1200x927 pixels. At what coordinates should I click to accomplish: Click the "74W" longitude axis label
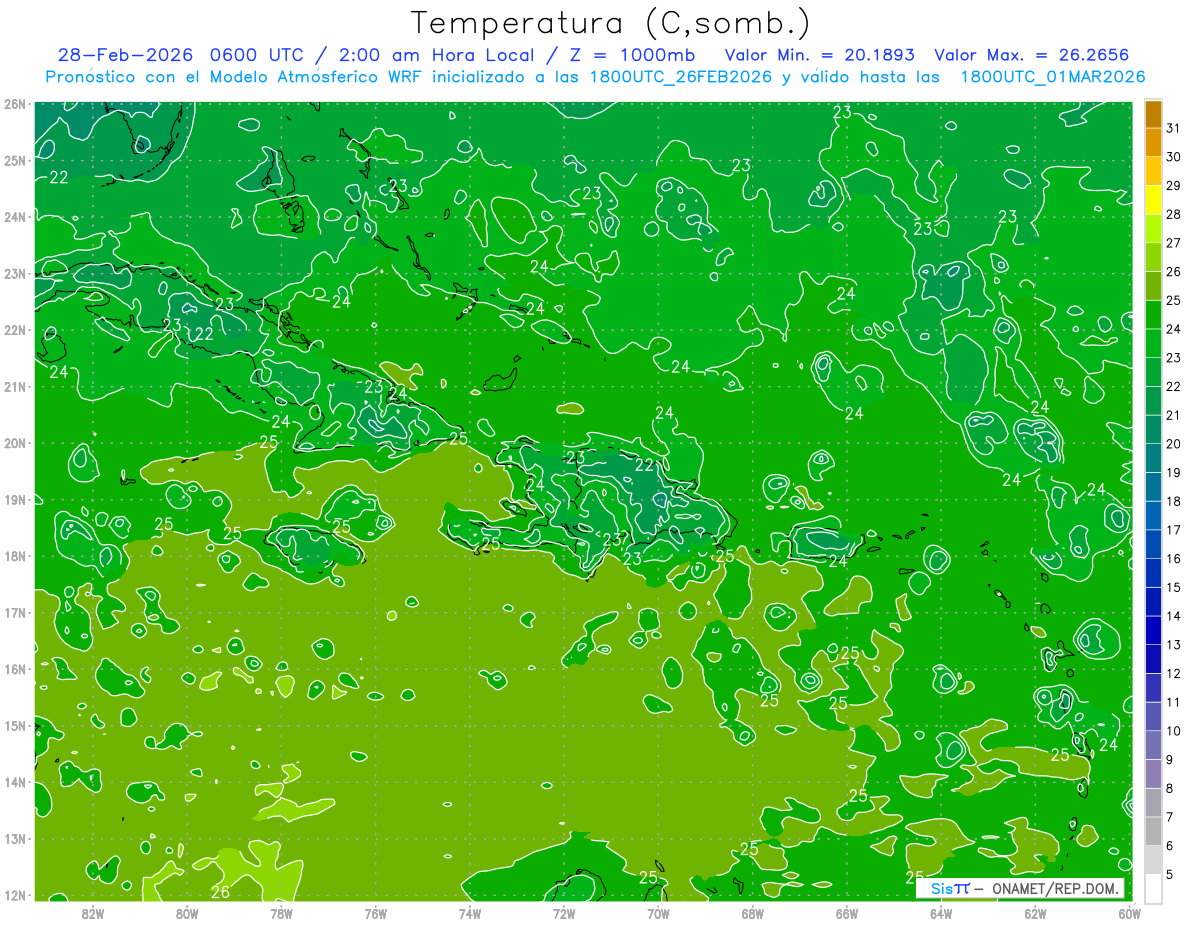click(x=469, y=912)
